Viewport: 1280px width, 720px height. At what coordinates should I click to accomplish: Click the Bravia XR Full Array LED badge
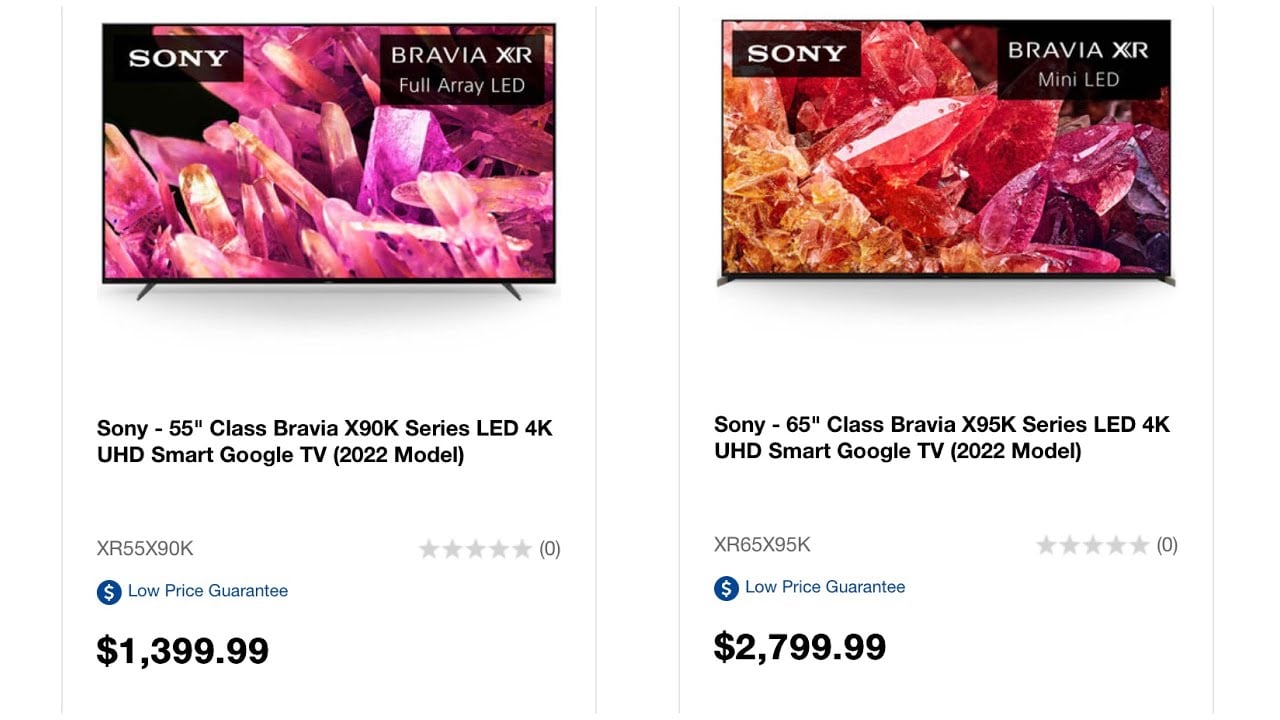[461, 70]
